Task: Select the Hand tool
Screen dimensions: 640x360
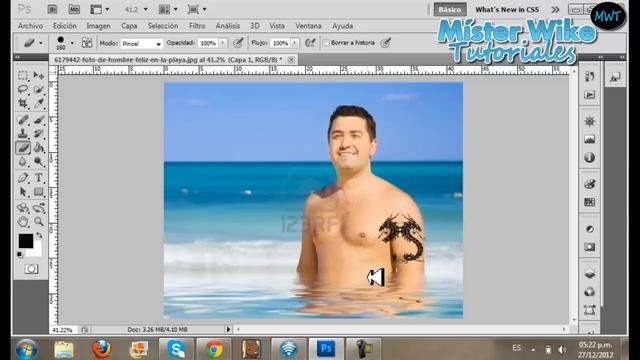Action: 23,222
